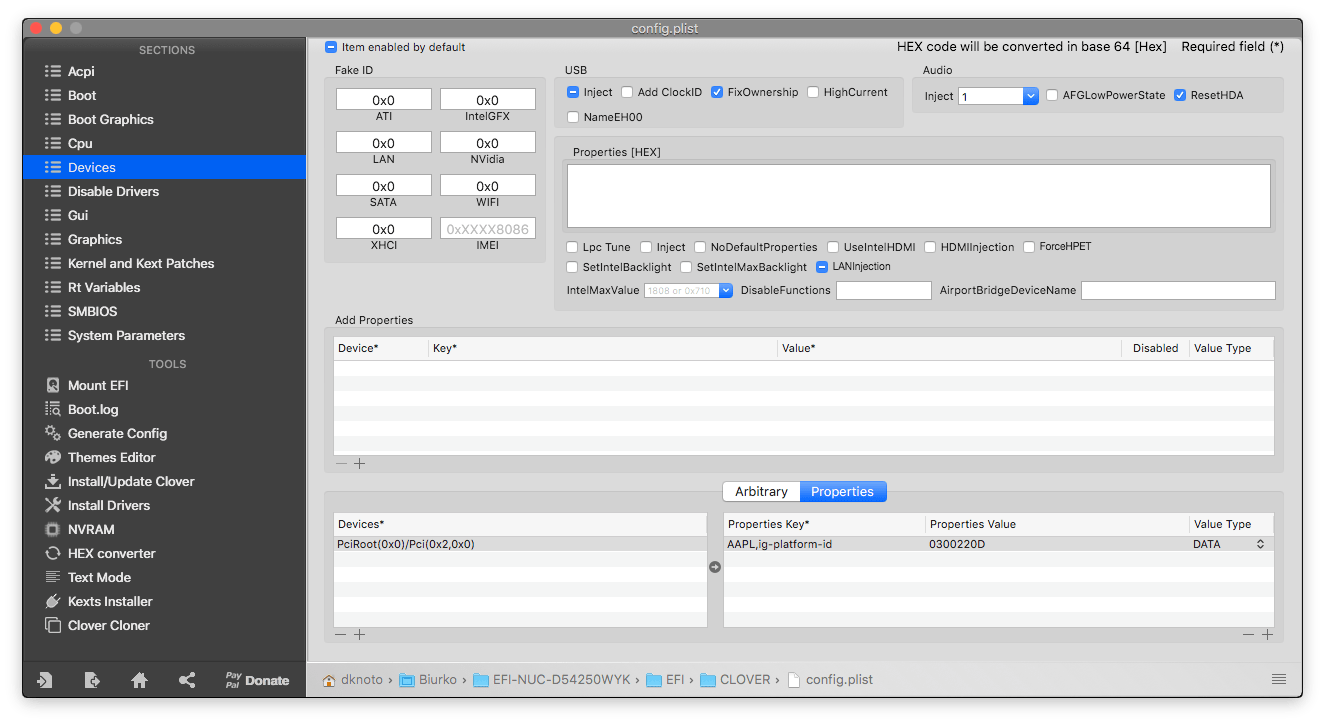The height and width of the screenshot is (724, 1325).
Task: Click the PayPal Donate button
Action: click(x=257, y=680)
